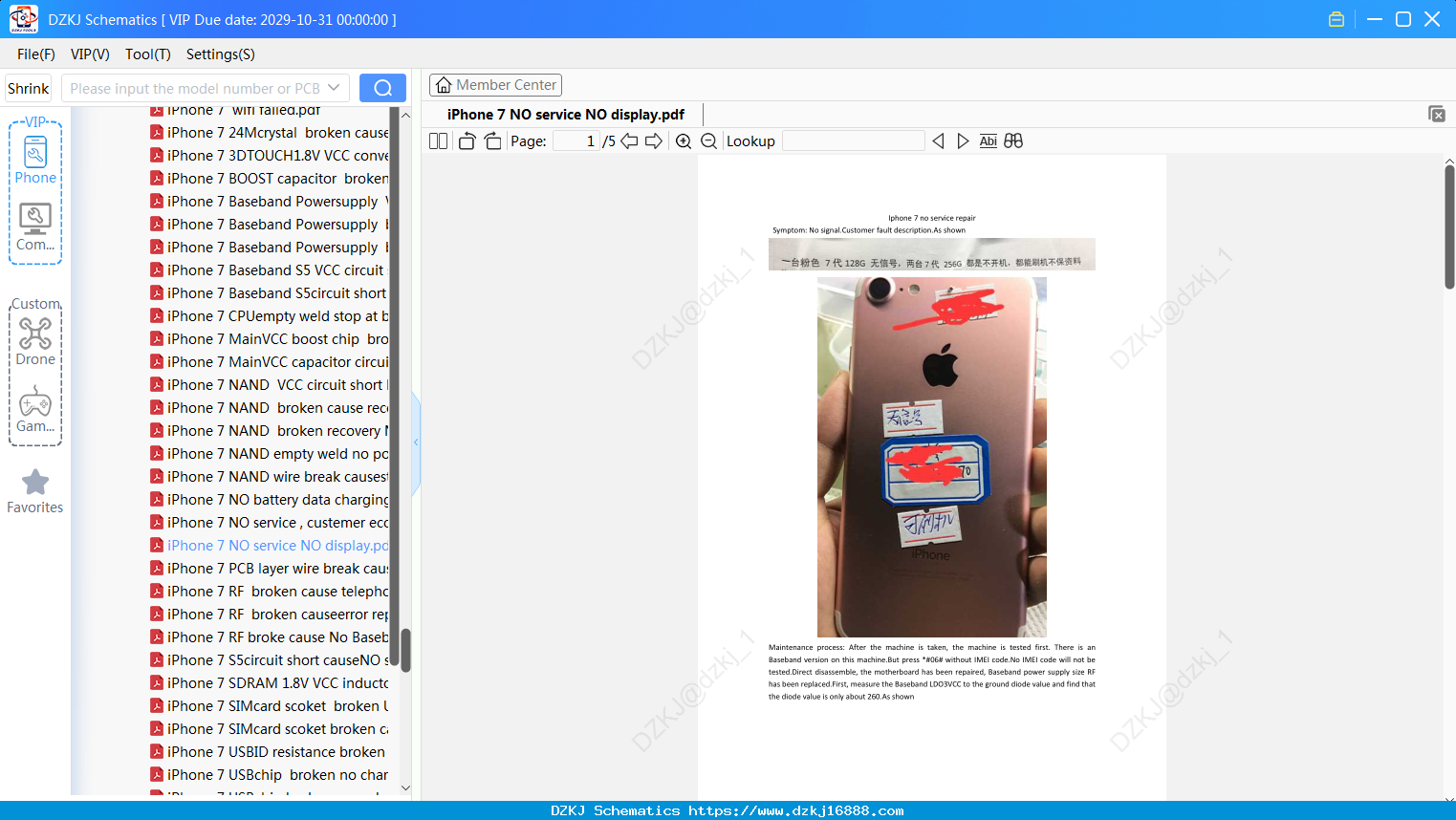Find next lookup match

coord(963,141)
